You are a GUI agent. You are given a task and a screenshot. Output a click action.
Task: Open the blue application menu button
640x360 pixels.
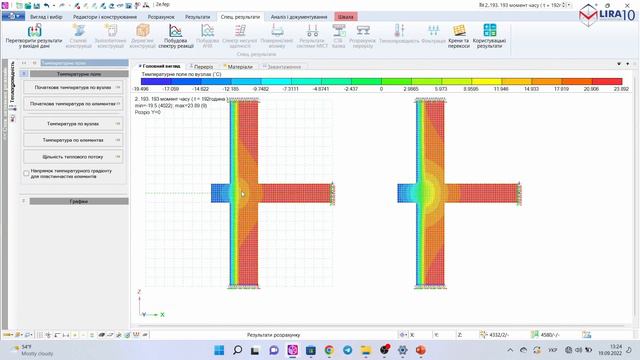tap(13, 16)
